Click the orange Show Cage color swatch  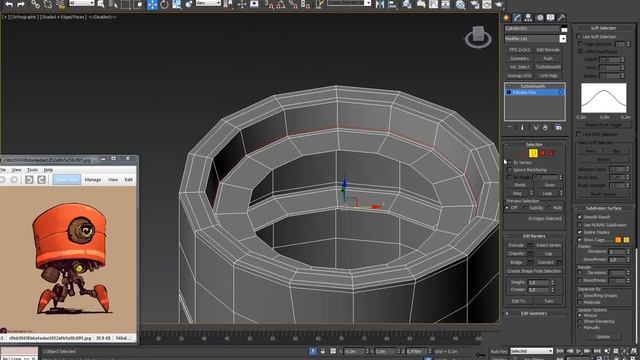click(x=618, y=240)
